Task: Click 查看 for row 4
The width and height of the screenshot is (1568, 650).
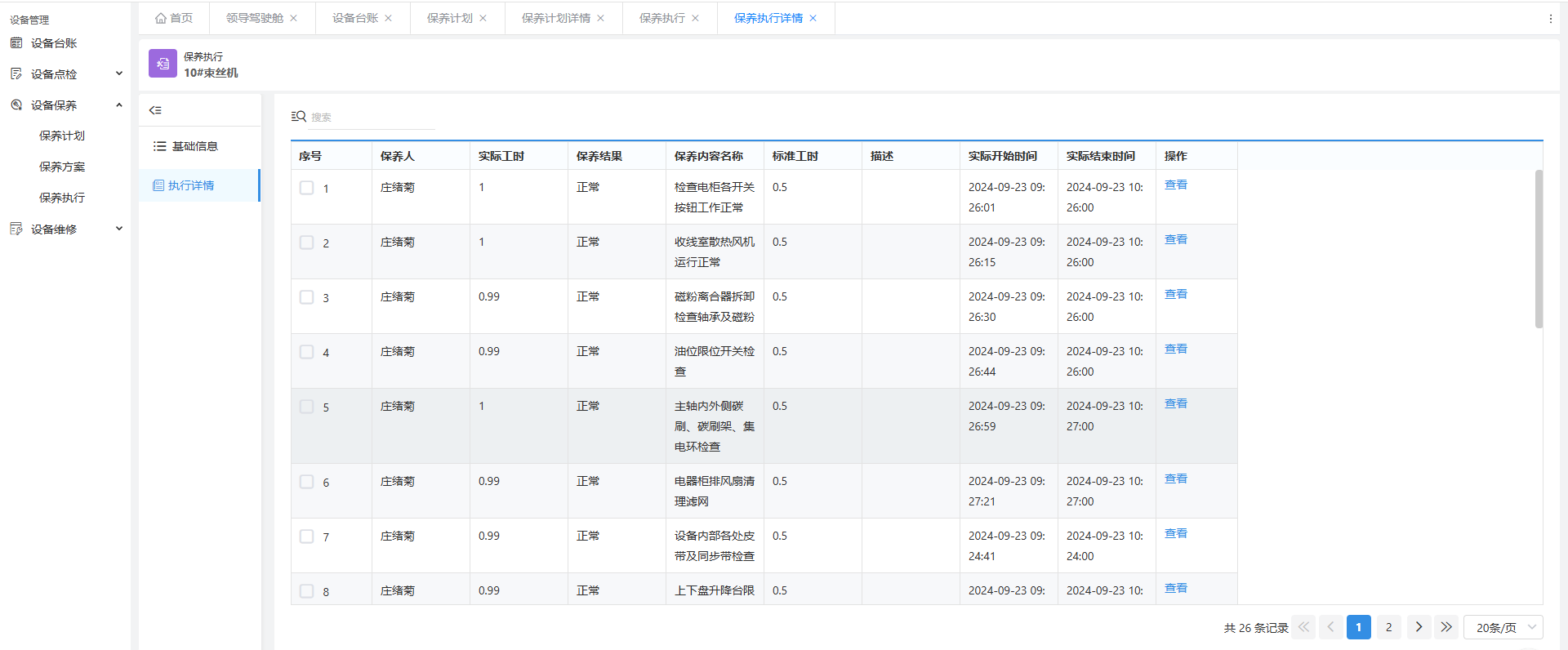Action: [1176, 349]
